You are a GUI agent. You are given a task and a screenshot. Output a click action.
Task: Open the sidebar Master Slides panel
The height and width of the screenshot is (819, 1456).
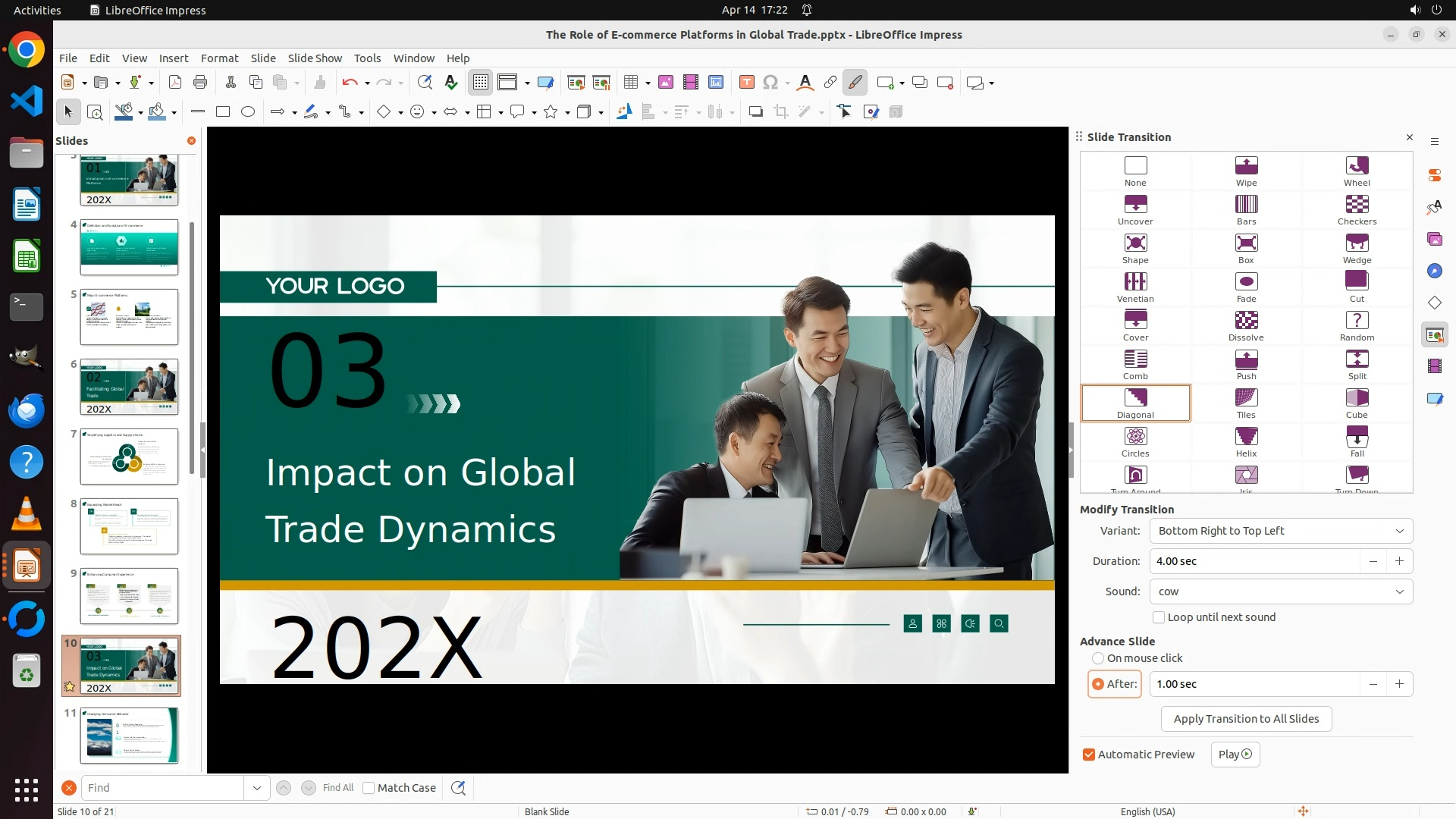1434,398
